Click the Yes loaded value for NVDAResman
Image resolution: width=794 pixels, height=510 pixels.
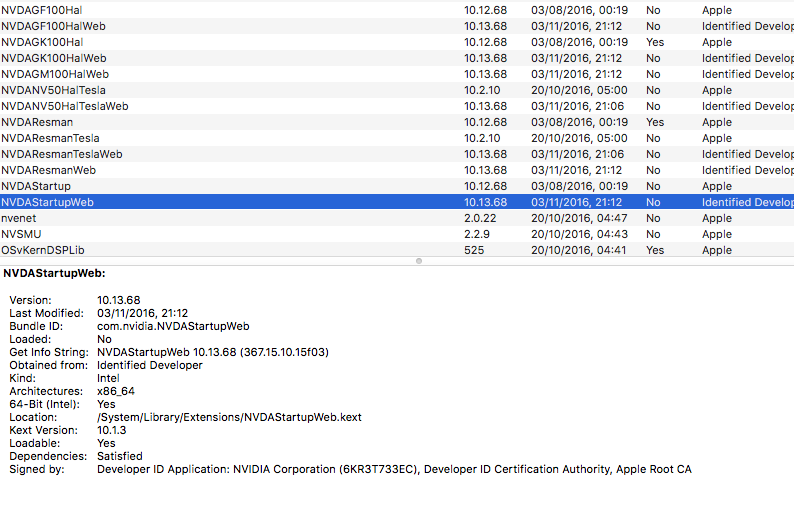655,122
